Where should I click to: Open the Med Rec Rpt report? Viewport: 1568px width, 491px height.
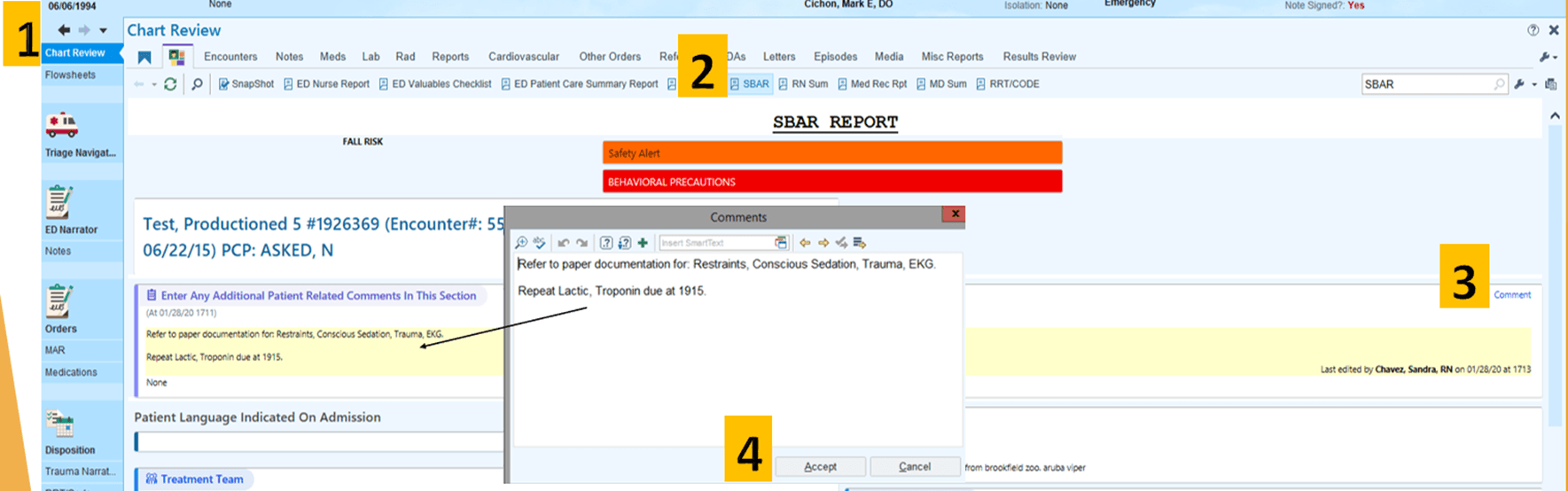(x=872, y=84)
